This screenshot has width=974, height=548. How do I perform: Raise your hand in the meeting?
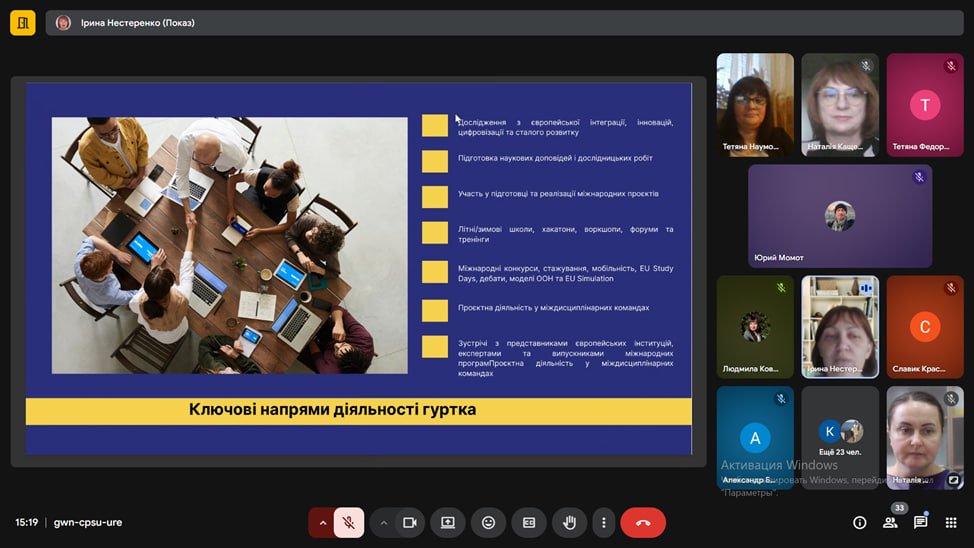(569, 522)
